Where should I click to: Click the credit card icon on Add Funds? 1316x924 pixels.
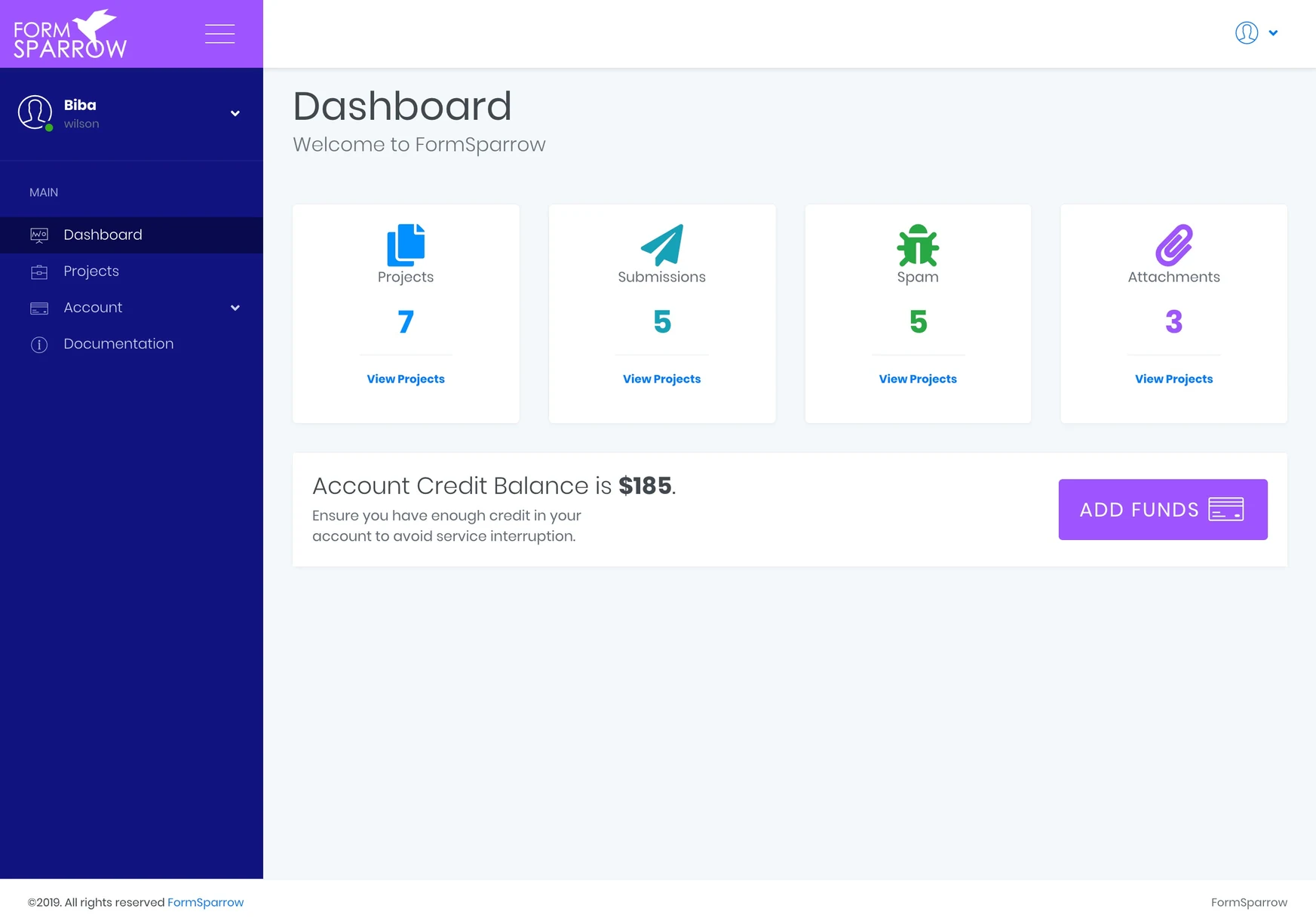[1226, 510]
